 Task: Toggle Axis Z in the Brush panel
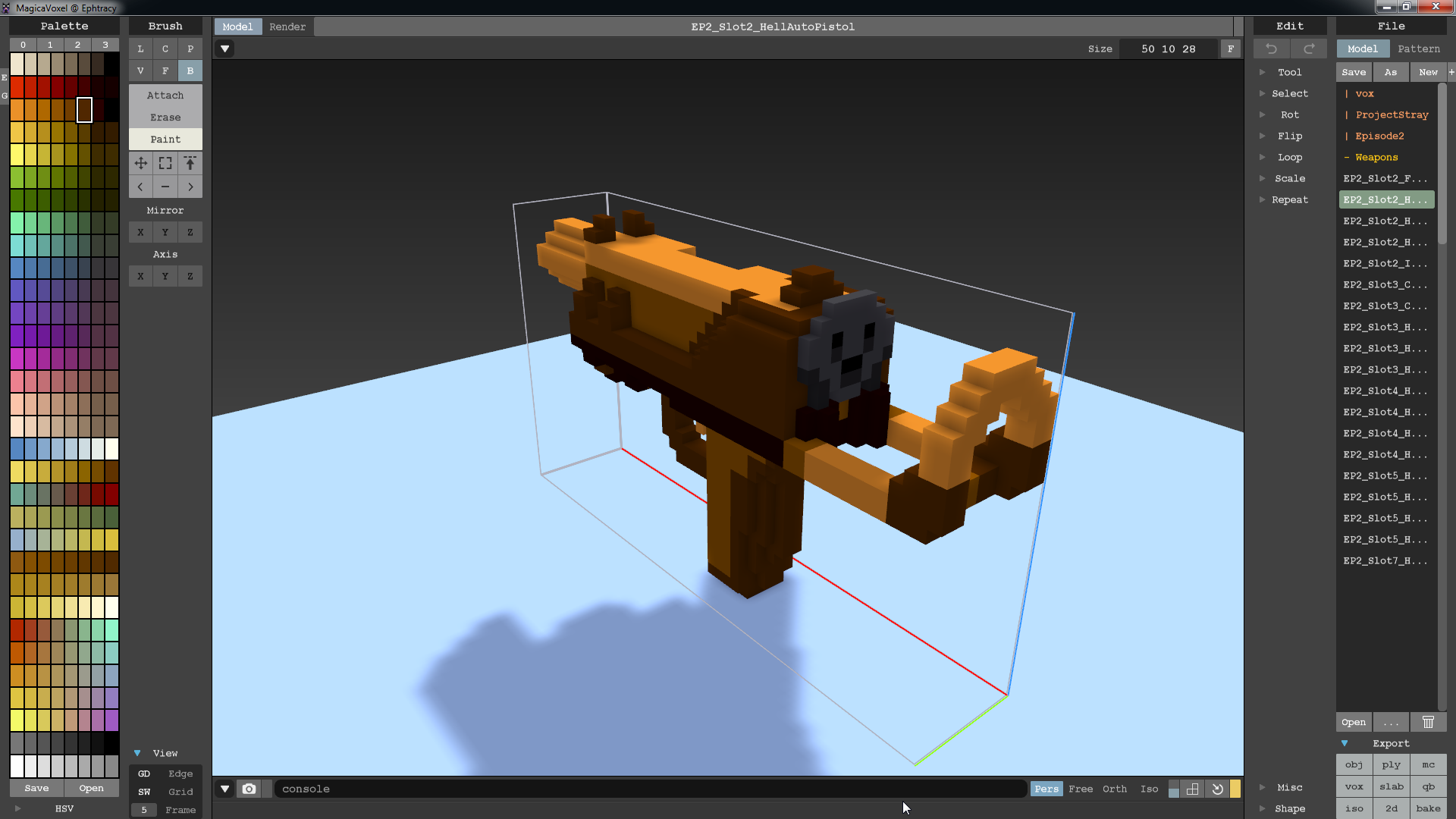point(190,276)
